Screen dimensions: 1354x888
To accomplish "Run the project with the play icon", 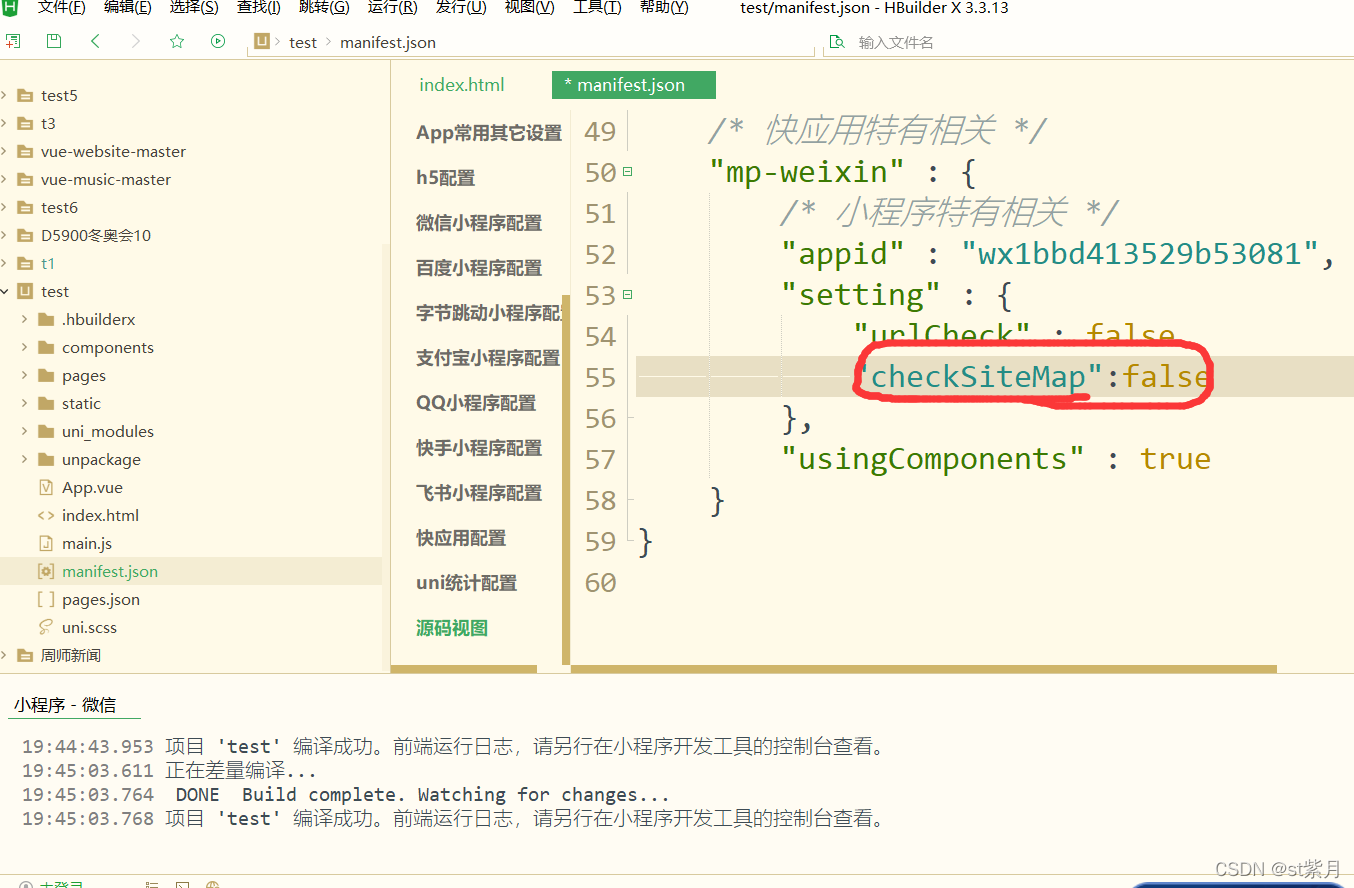I will point(218,41).
